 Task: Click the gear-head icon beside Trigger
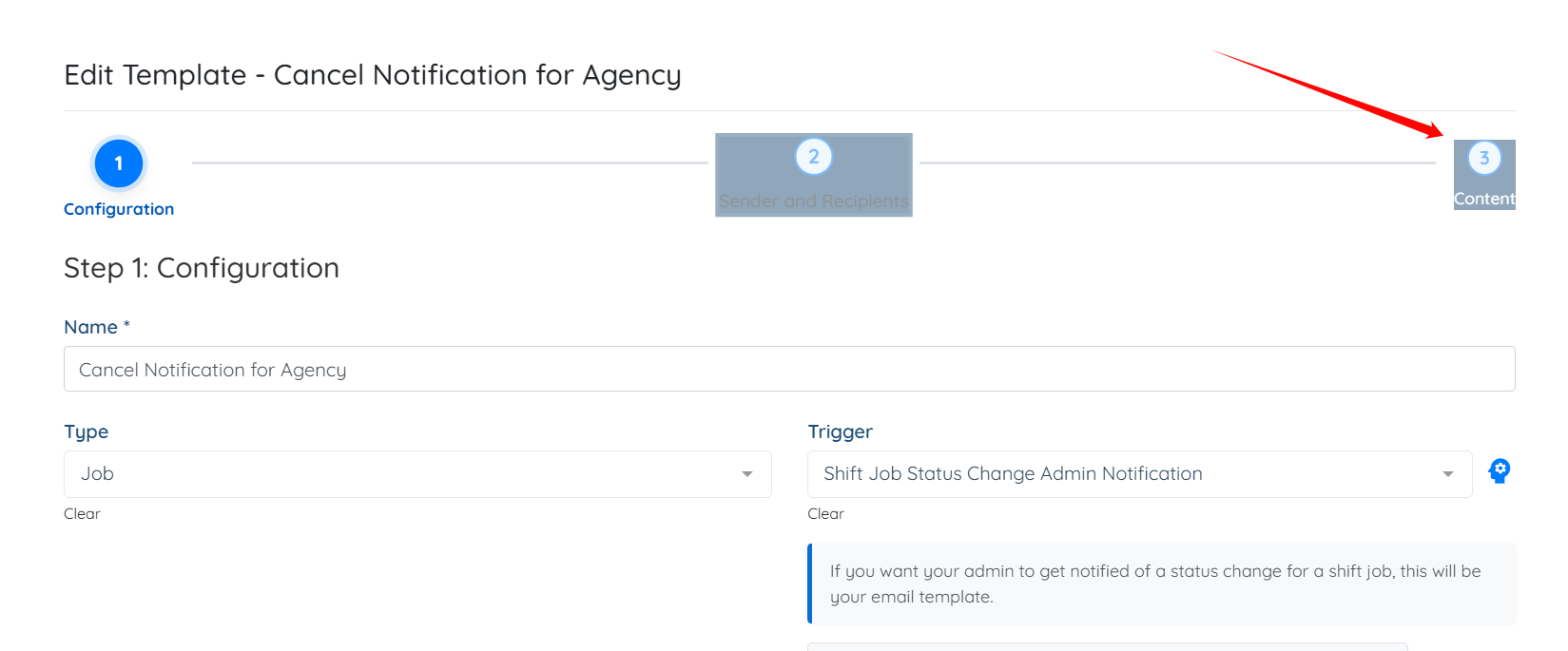pos(1500,471)
